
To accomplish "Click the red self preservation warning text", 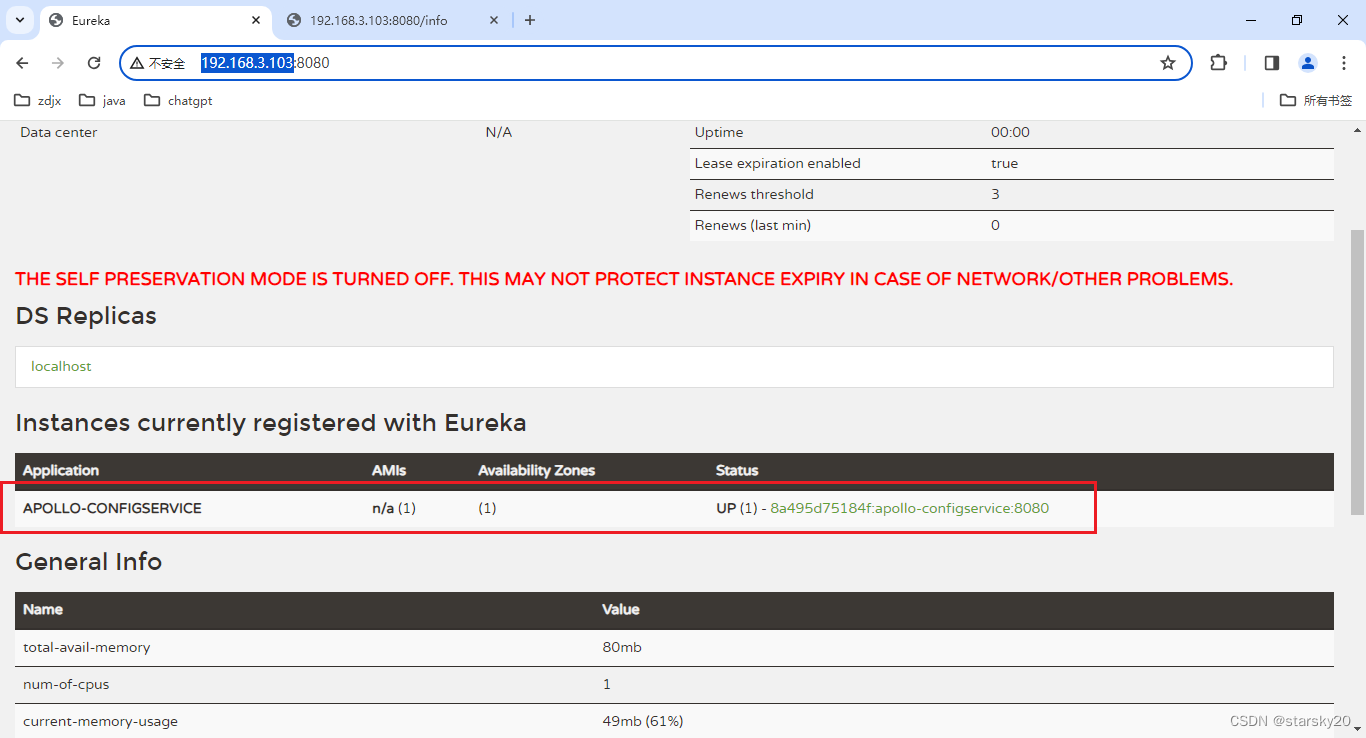I will click(624, 279).
